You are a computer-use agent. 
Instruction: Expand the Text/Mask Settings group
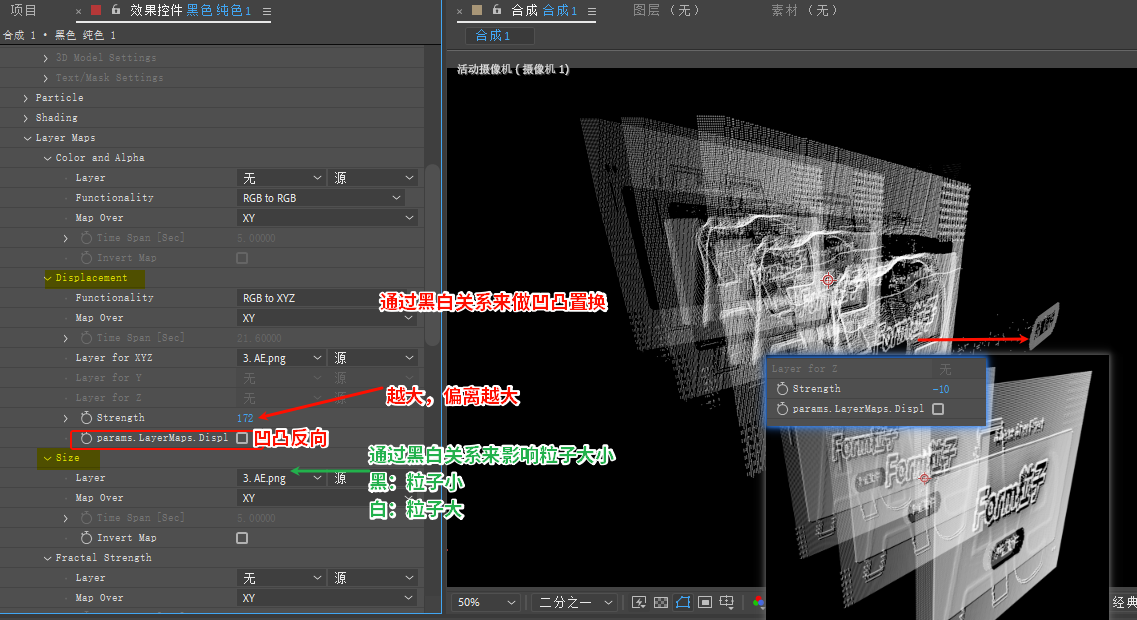[x=46, y=78]
